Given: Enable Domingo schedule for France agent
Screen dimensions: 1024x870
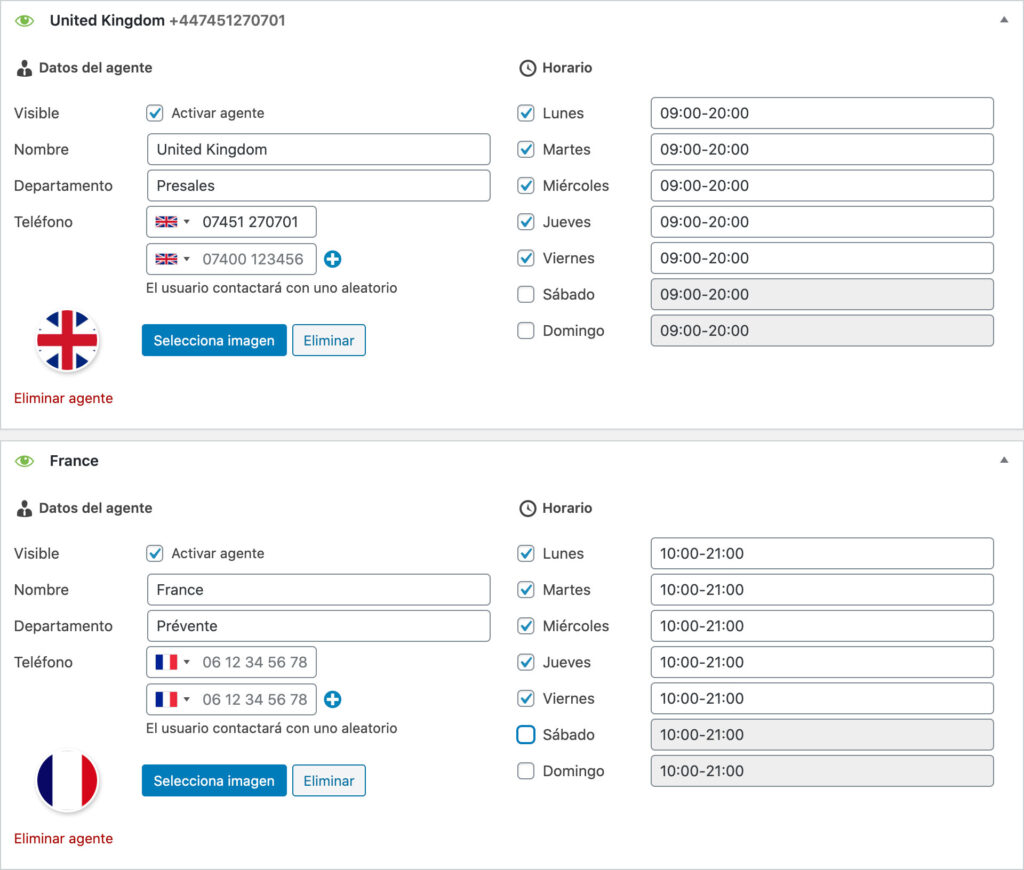Looking at the screenshot, I should coord(526,771).
